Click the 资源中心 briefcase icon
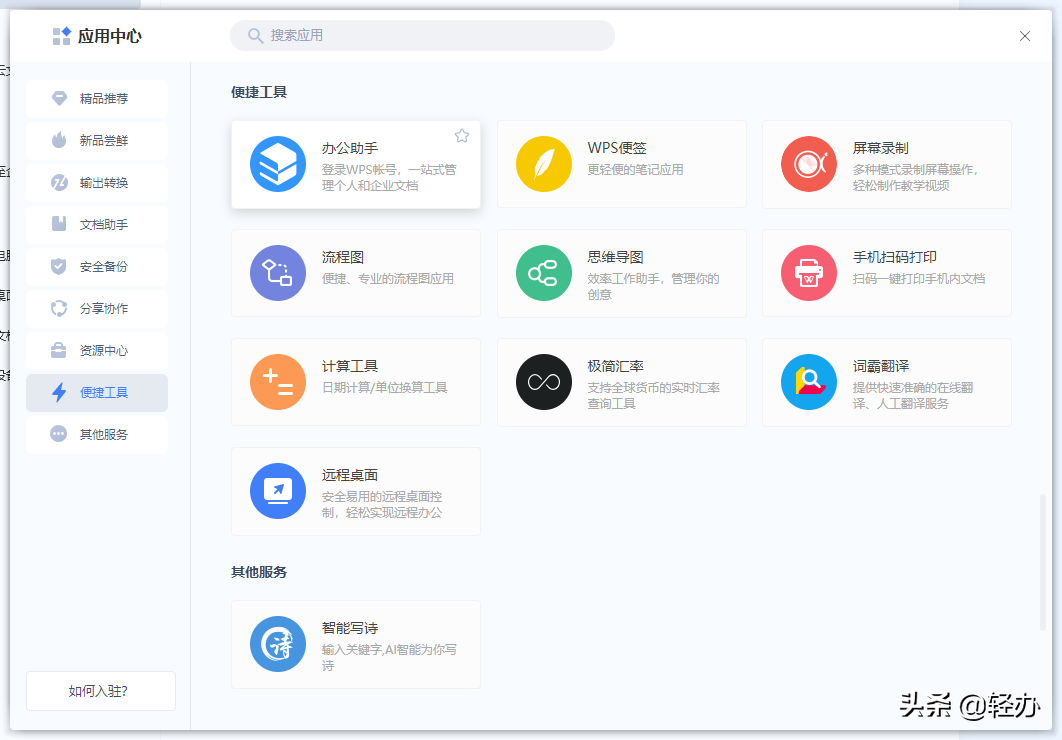Screen dimensions: 1062x740 tap(59, 350)
